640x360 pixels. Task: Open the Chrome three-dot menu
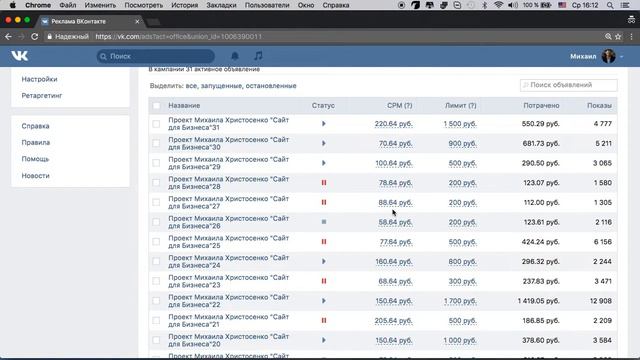click(x=631, y=36)
